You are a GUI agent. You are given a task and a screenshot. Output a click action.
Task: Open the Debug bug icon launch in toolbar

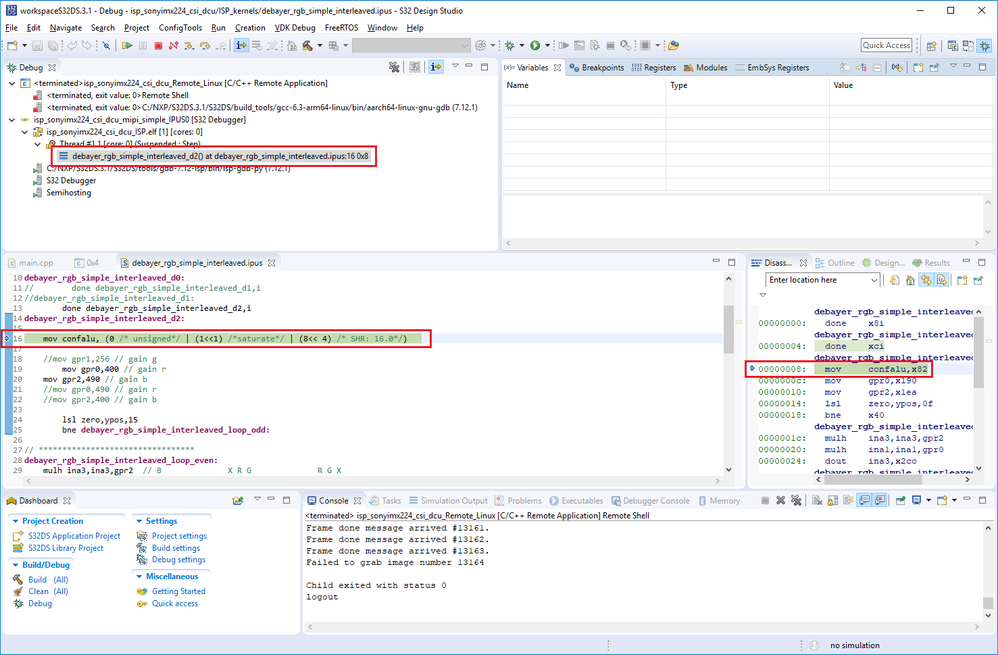coord(510,46)
